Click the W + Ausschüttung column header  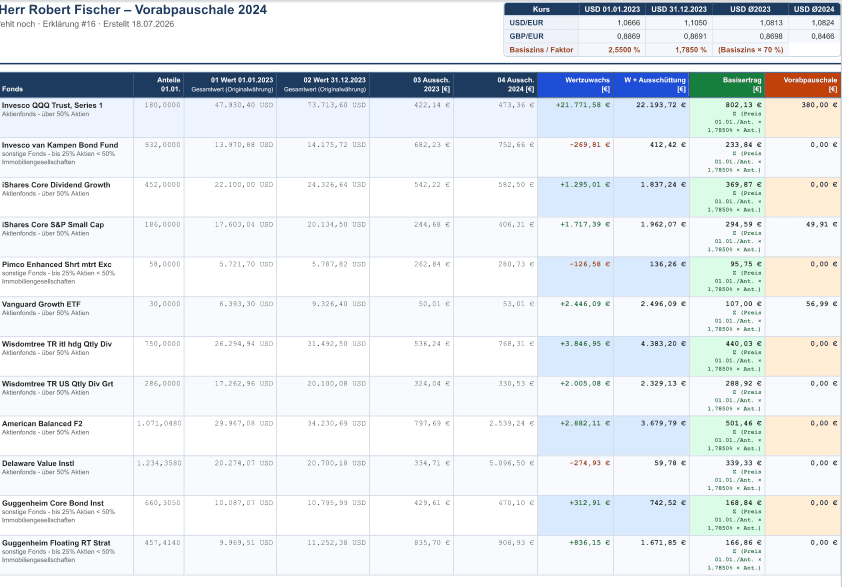[651, 85]
